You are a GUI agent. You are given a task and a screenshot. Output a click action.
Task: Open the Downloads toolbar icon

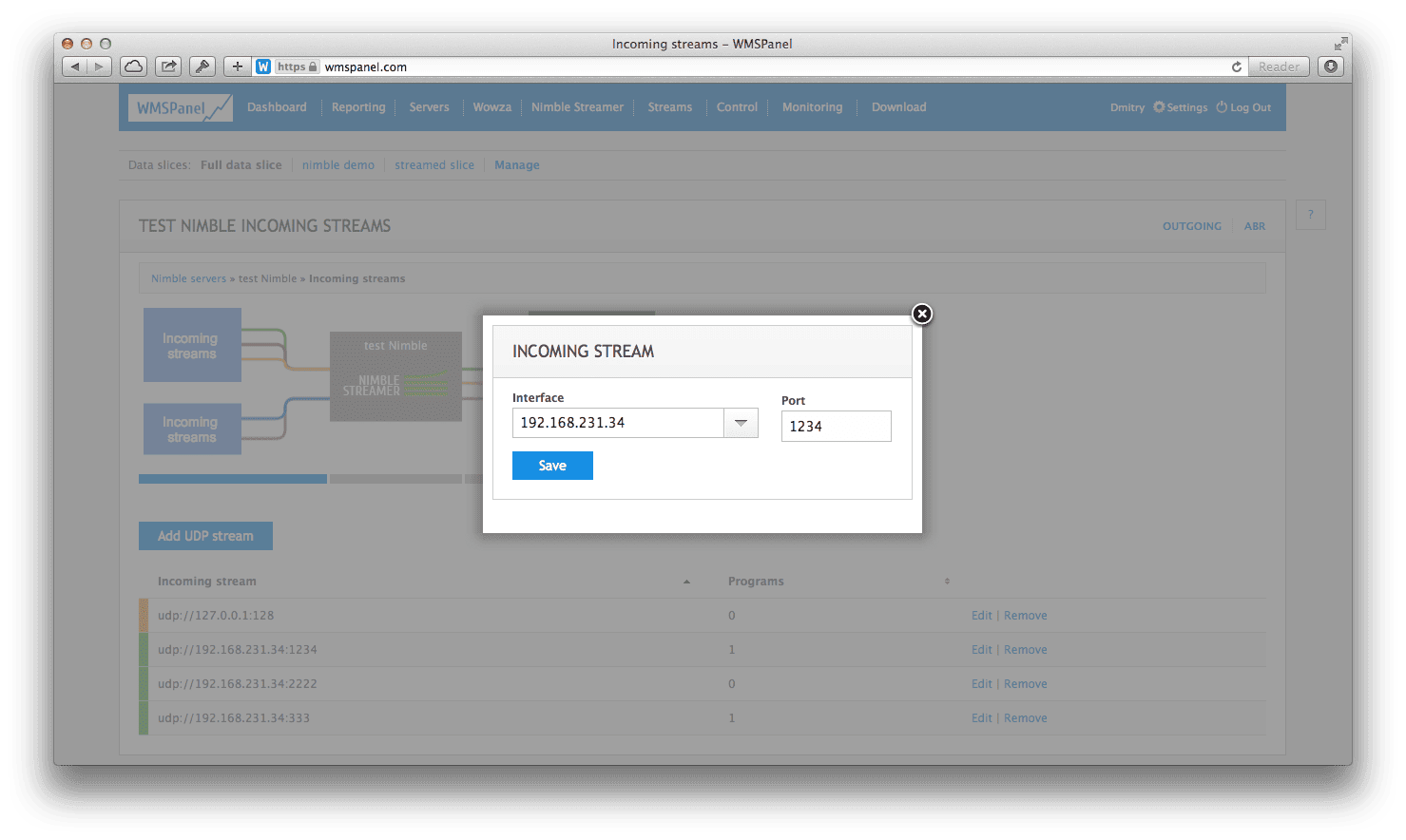click(x=1331, y=67)
